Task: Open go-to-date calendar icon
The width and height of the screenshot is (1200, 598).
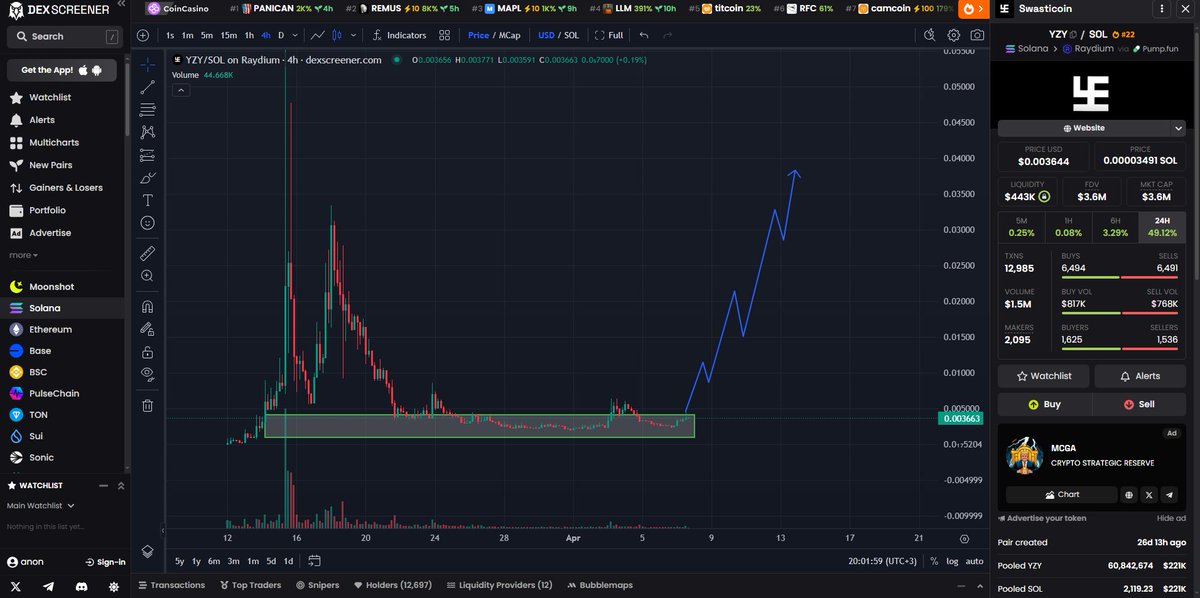Action: click(x=313, y=561)
